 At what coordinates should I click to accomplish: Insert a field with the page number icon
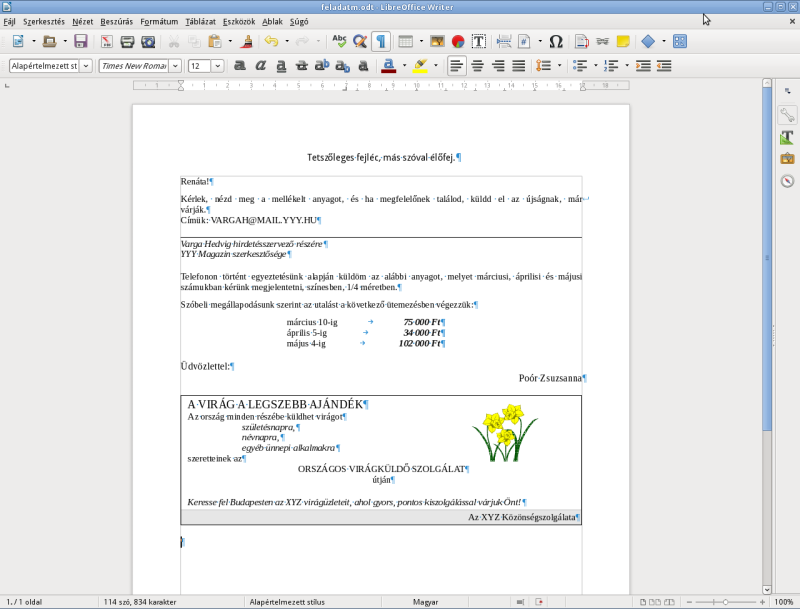524,41
